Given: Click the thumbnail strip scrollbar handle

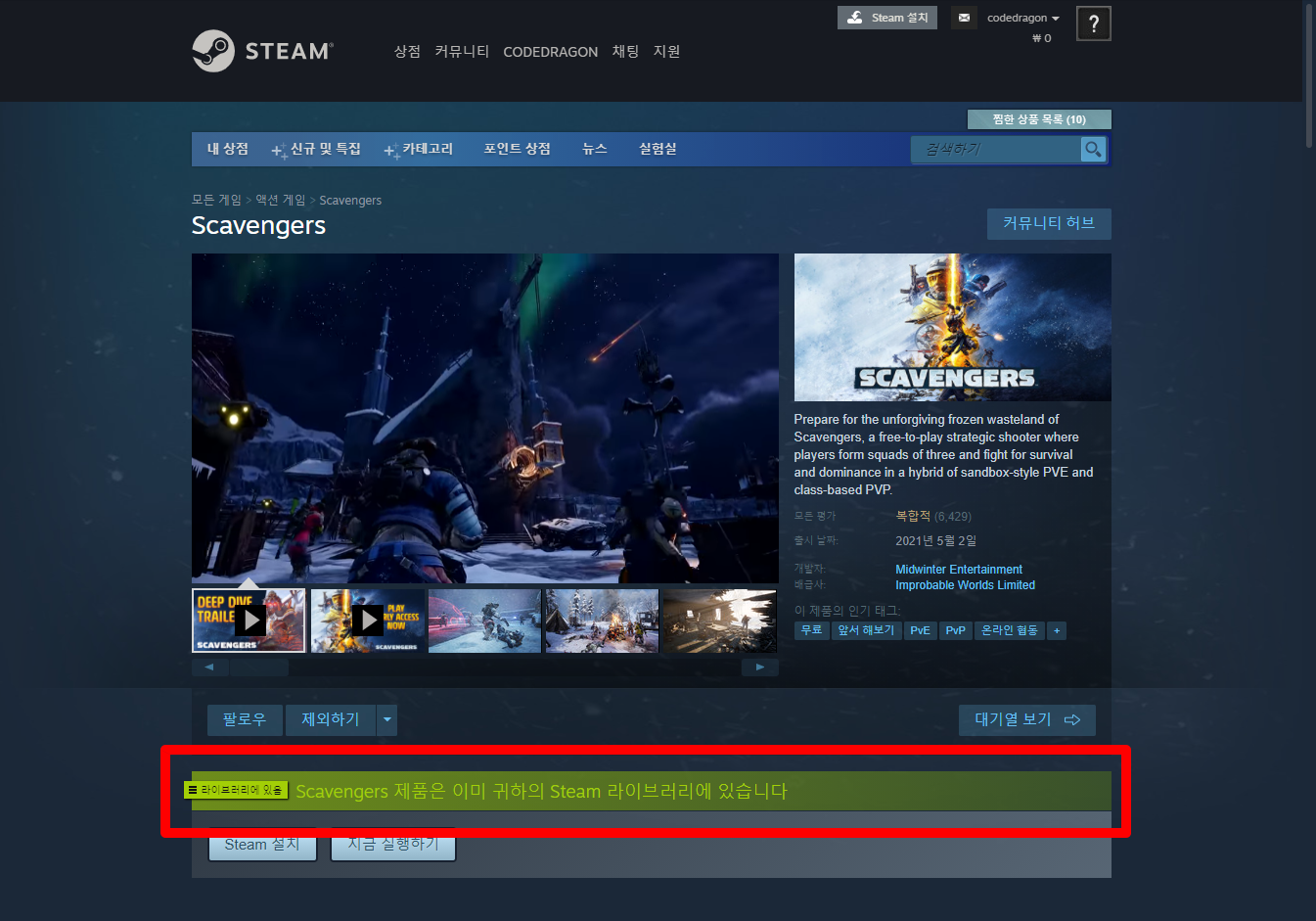Looking at the screenshot, I should pos(258,668).
